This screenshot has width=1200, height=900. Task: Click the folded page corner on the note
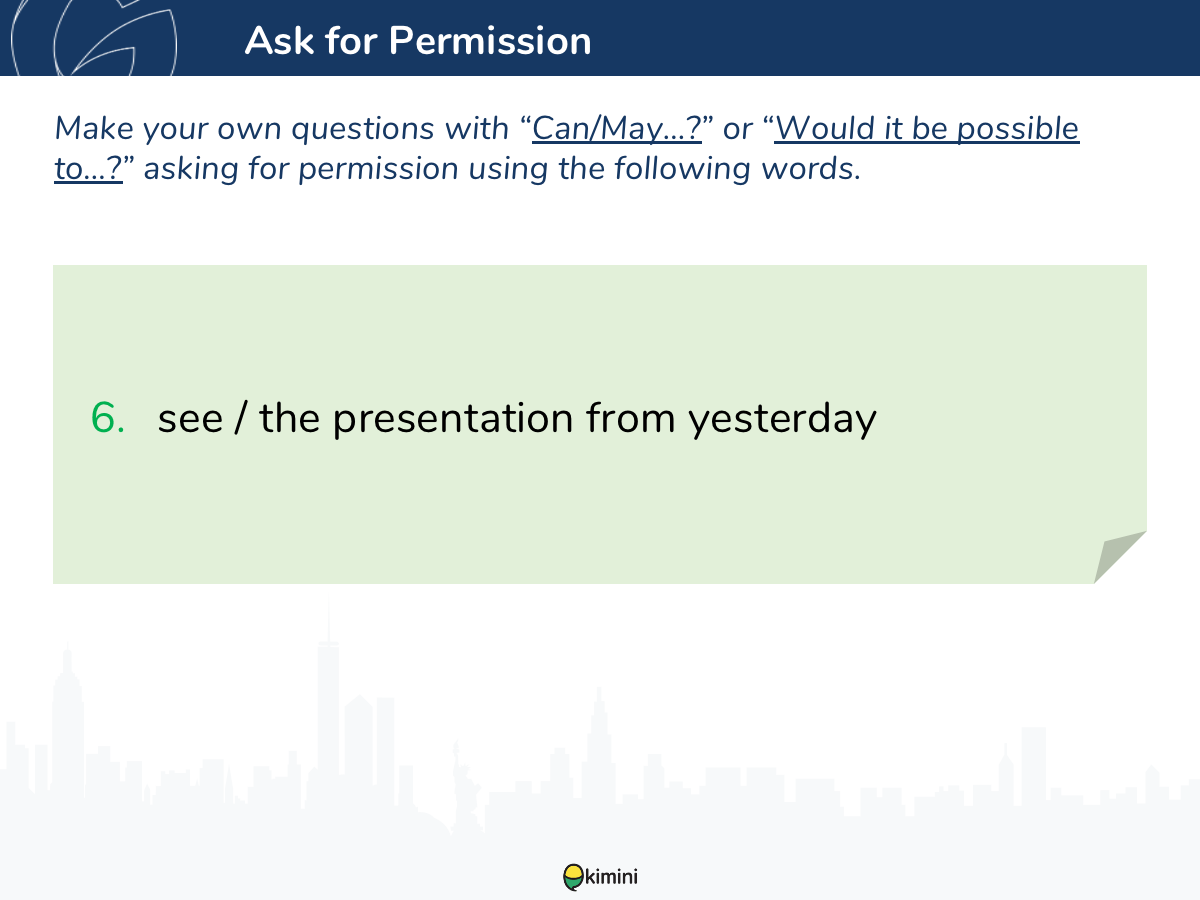point(1120,557)
